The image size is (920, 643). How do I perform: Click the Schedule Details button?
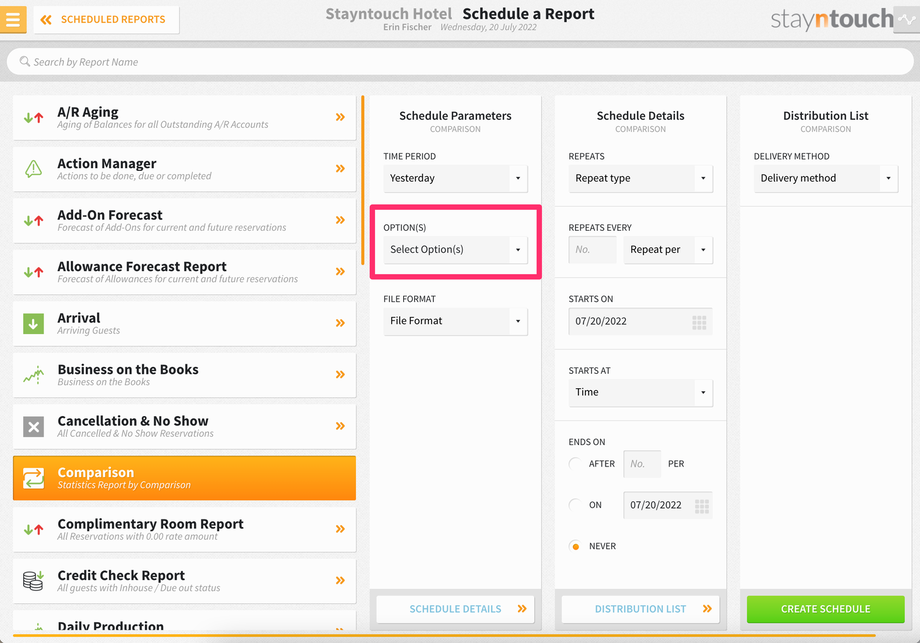click(x=455, y=609)
